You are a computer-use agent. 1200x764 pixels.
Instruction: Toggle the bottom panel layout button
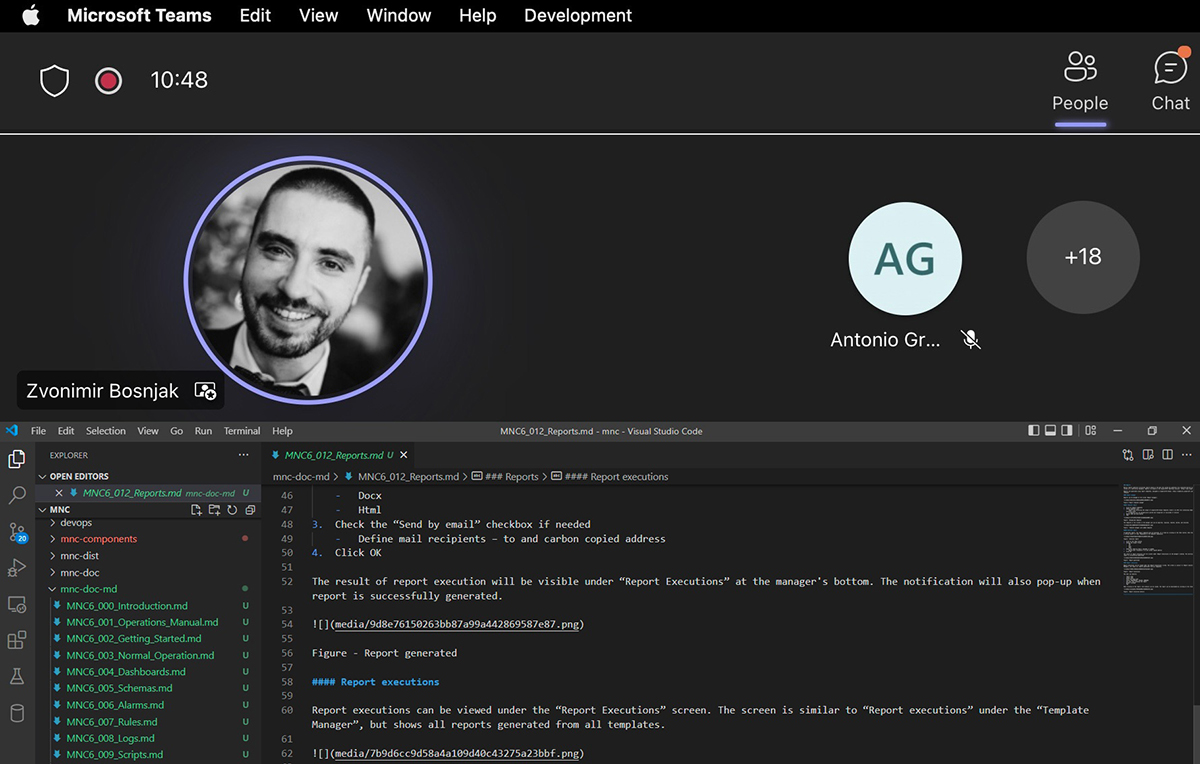point(1050,431)
